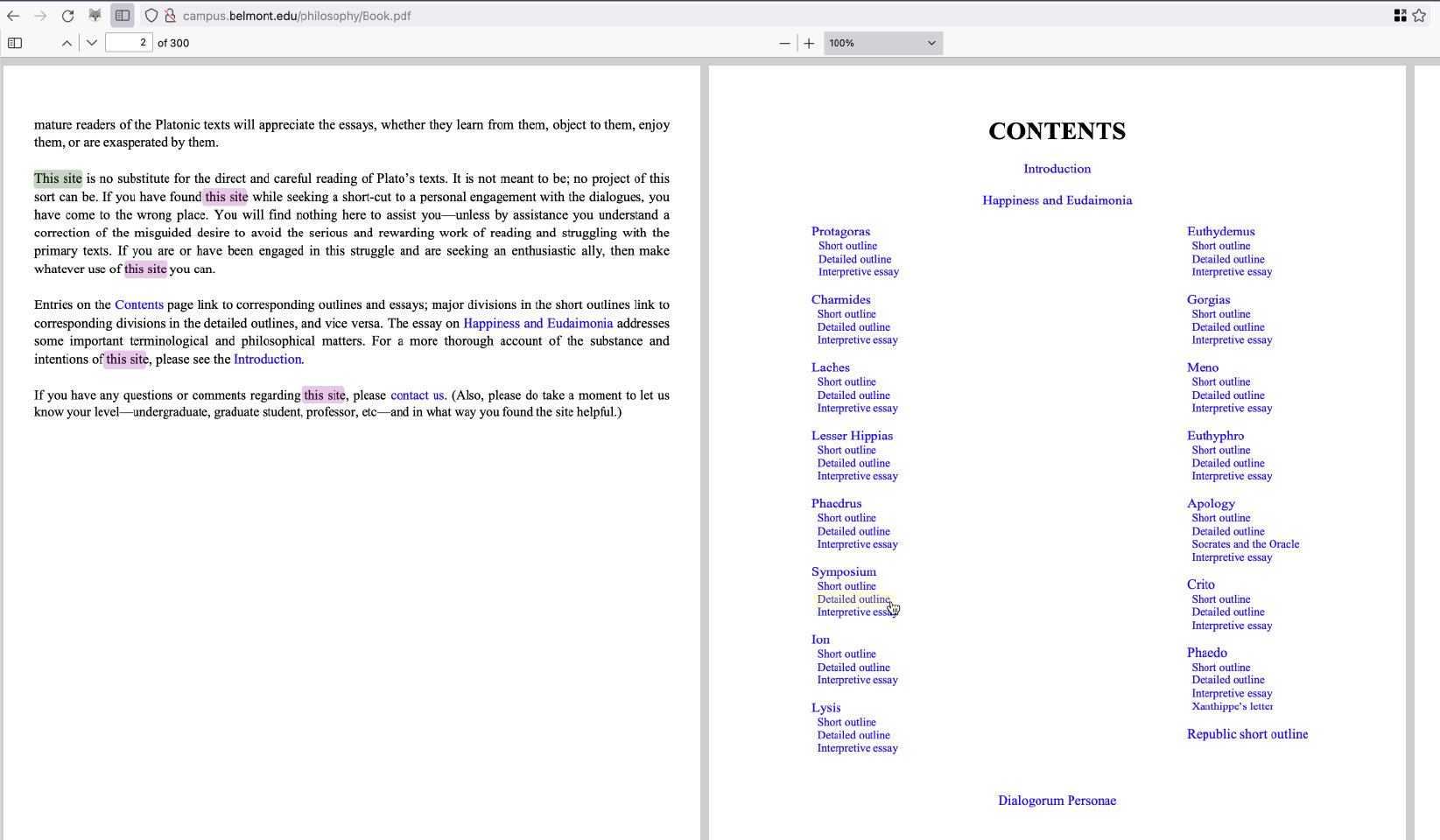Bookmark this page with the star

point(1419,16)
